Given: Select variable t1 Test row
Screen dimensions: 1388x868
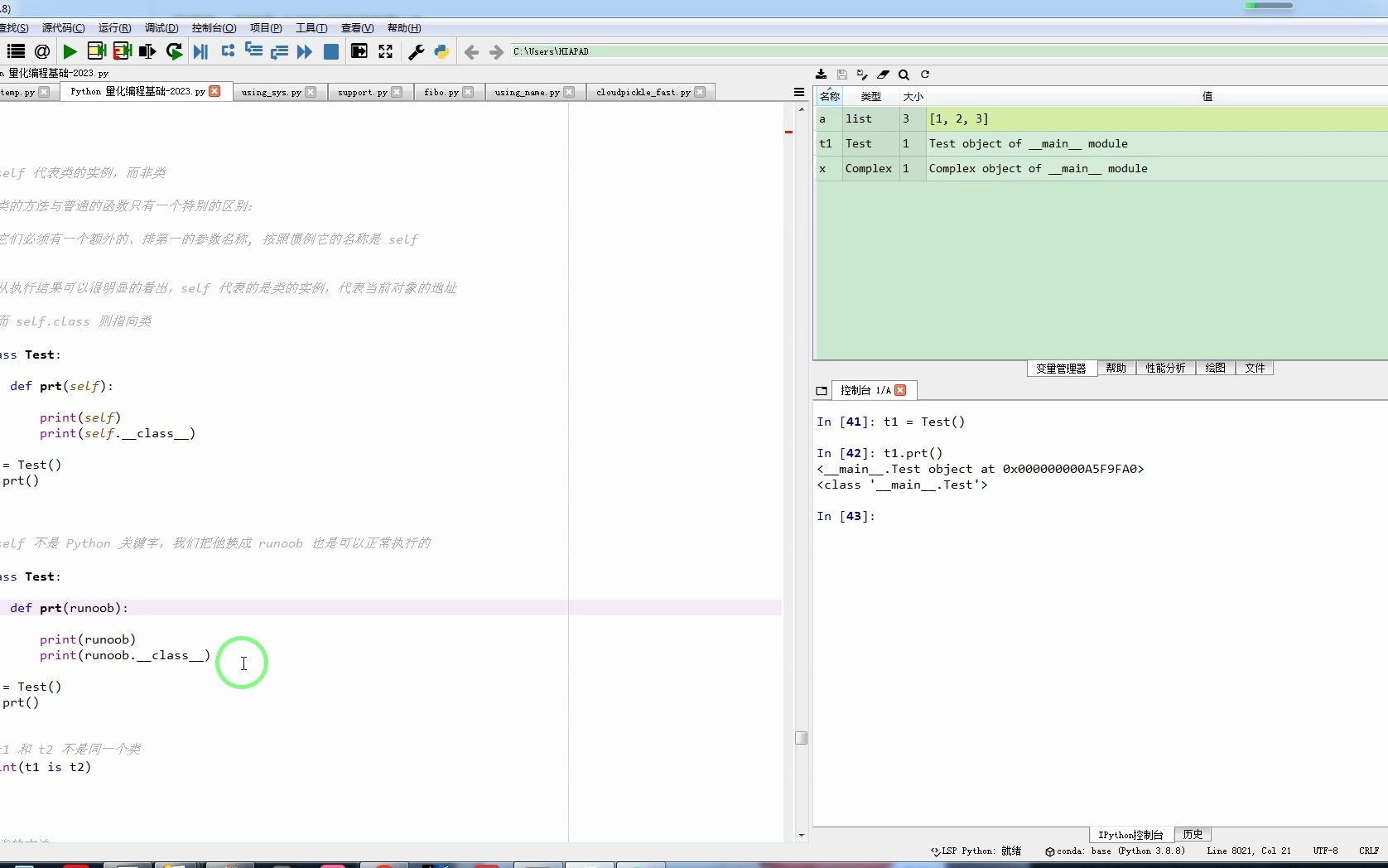Looking at the screenshot, I should (1101, 144).
